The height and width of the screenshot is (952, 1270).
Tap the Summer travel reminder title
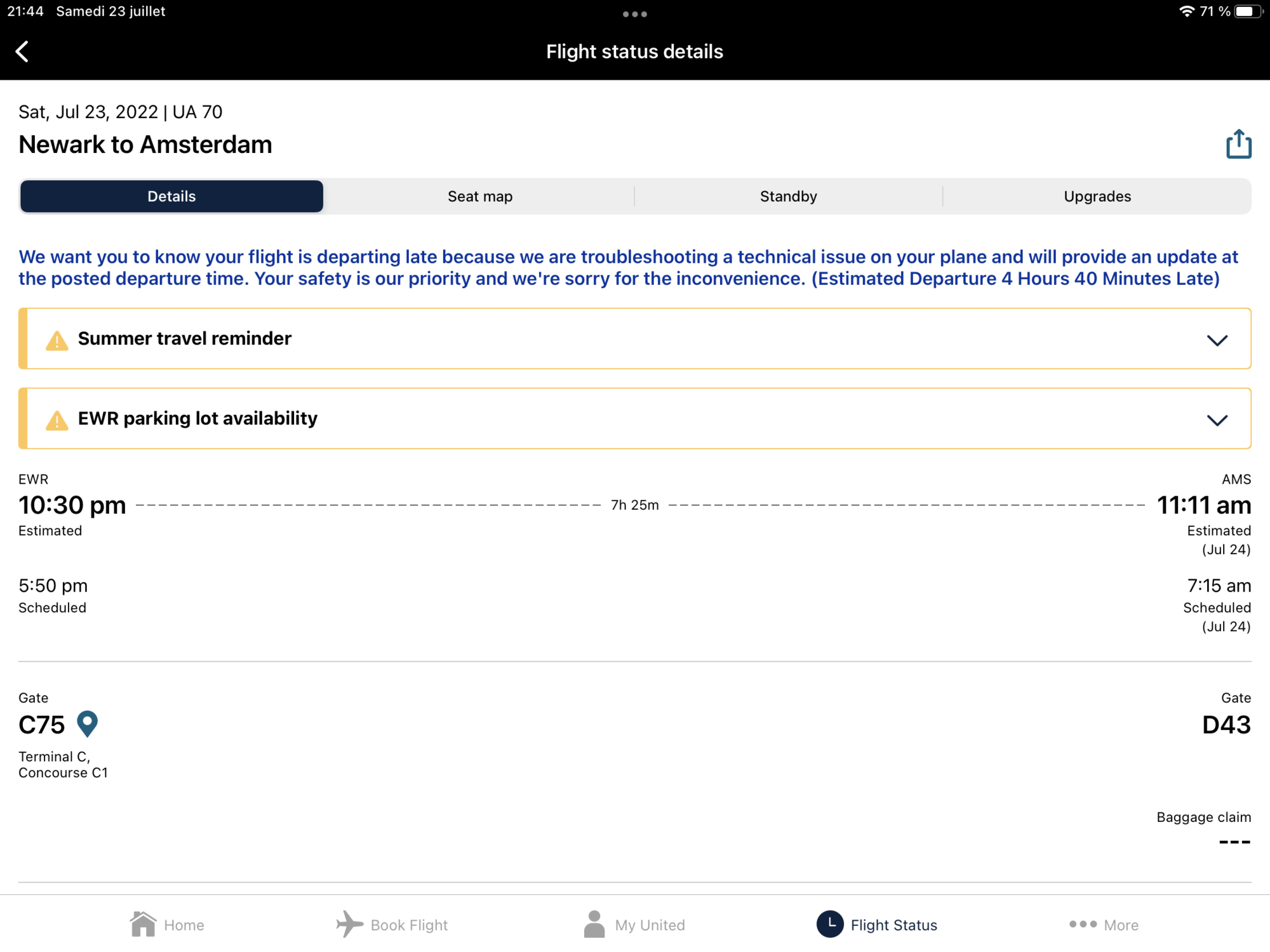point(185,338)
